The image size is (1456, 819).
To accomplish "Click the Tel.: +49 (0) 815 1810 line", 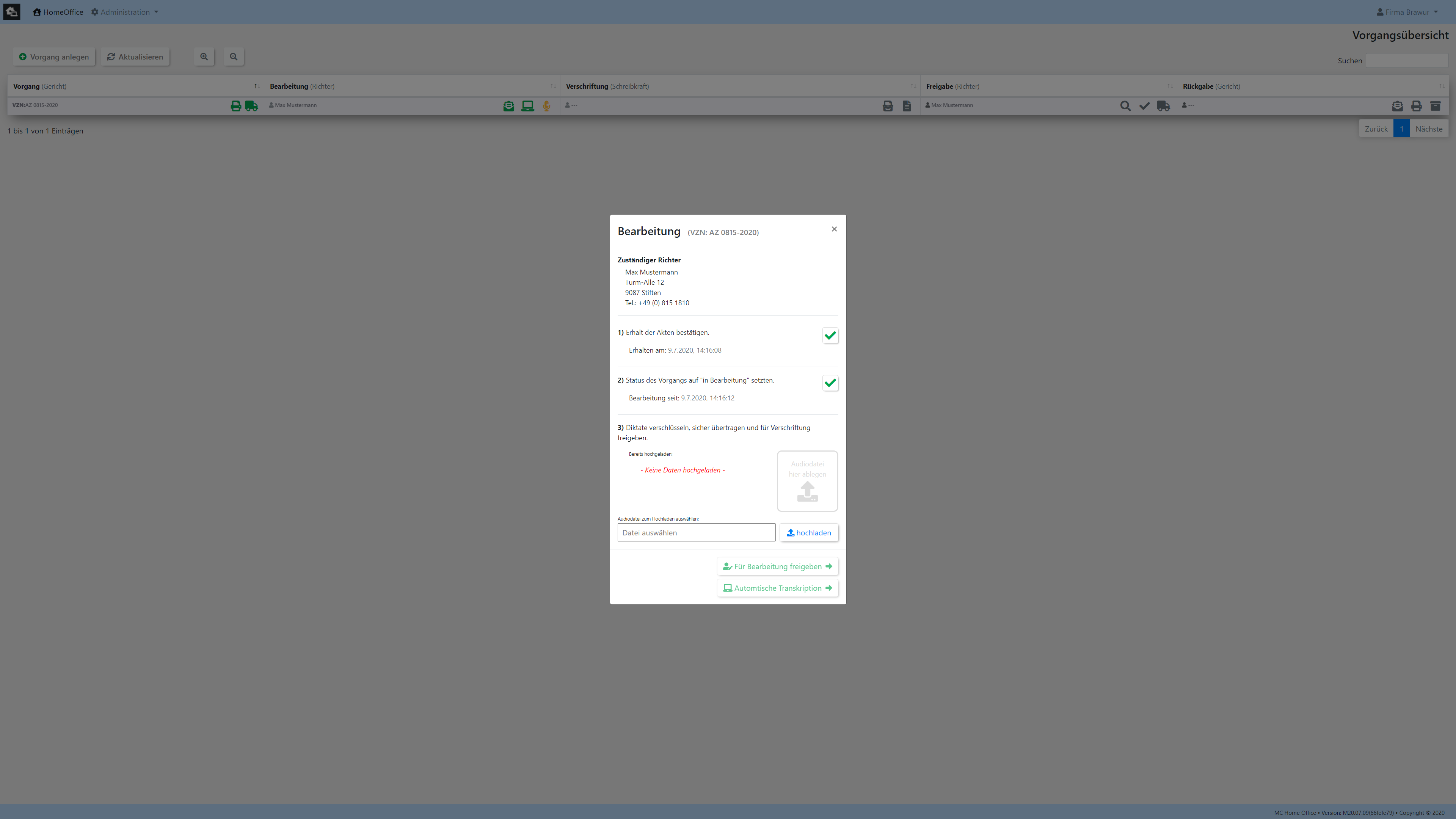I will click(657, 303).
